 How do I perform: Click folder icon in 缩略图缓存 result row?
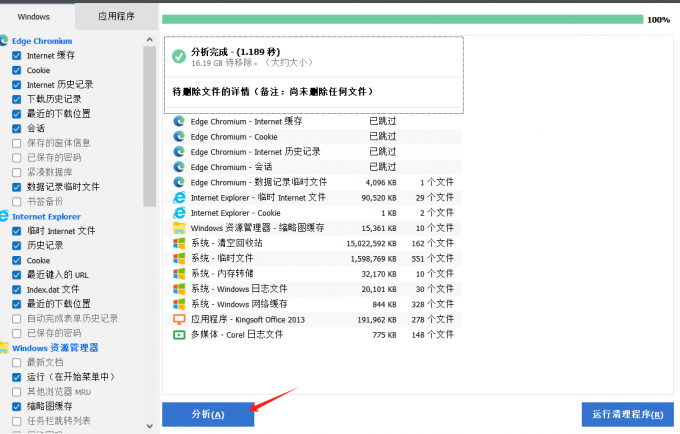pos(179,228)
